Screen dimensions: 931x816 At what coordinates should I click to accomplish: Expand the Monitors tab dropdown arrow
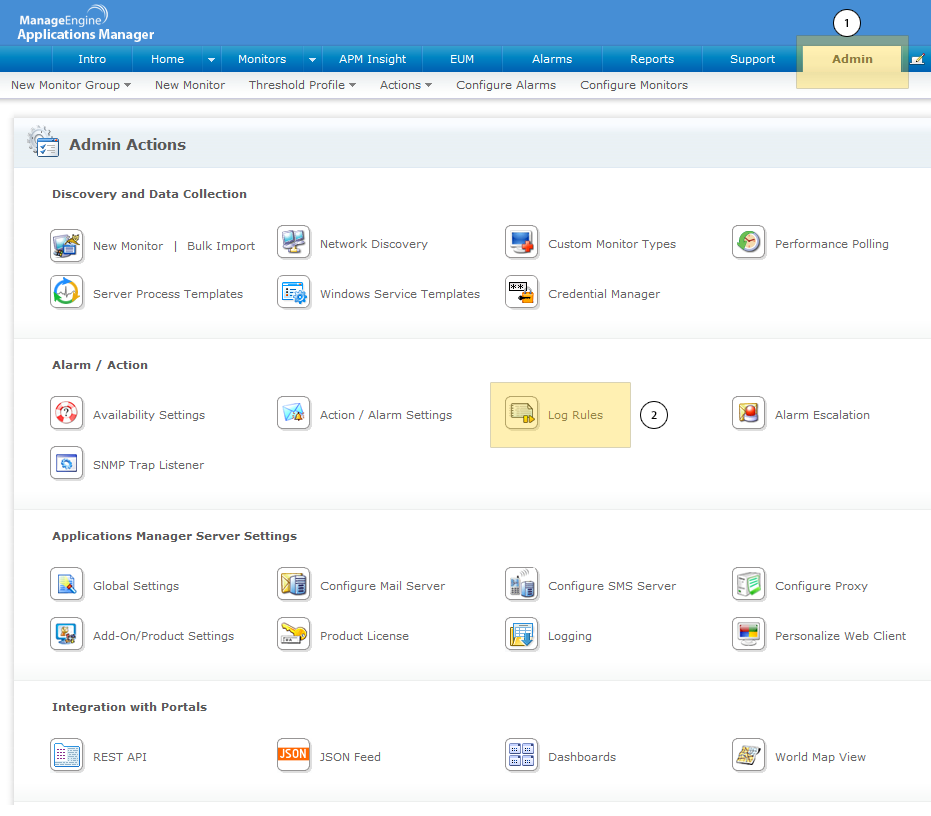(312, 59)
